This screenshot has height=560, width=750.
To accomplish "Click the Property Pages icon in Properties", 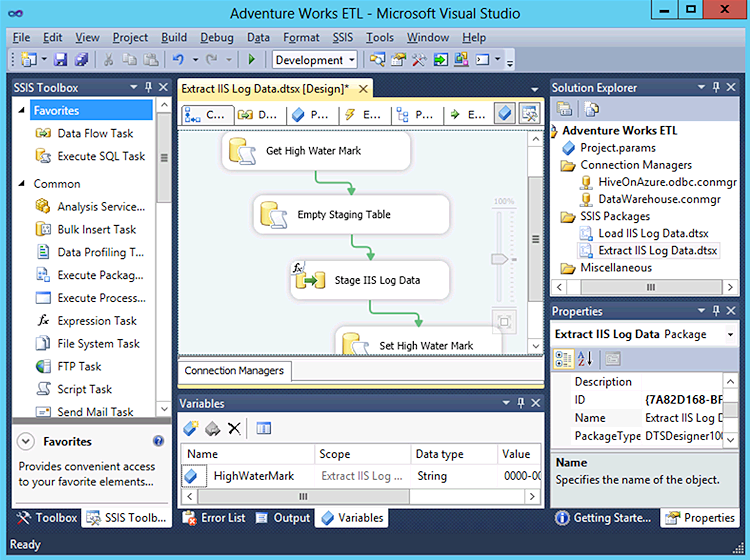I will 613,359.
